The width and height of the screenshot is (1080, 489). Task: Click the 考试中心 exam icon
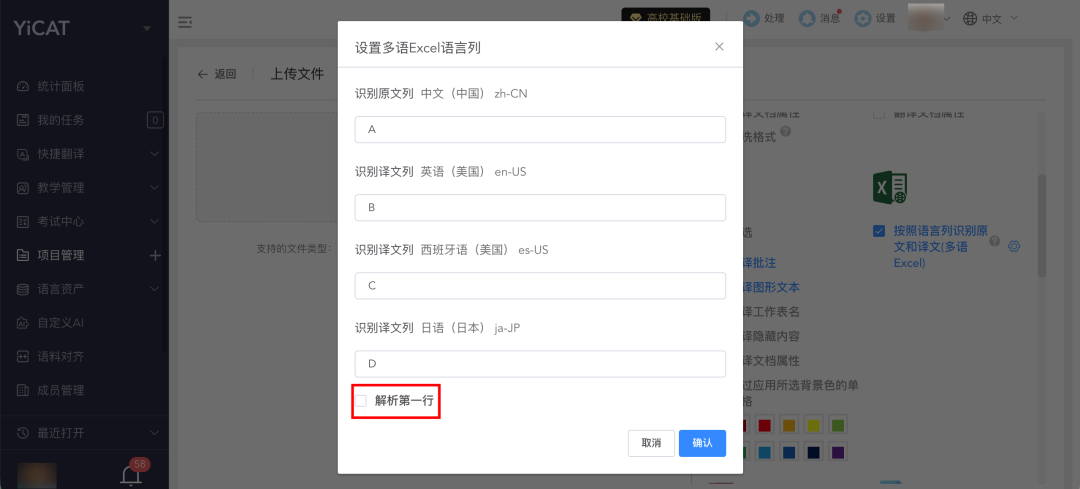click(23, 221)
